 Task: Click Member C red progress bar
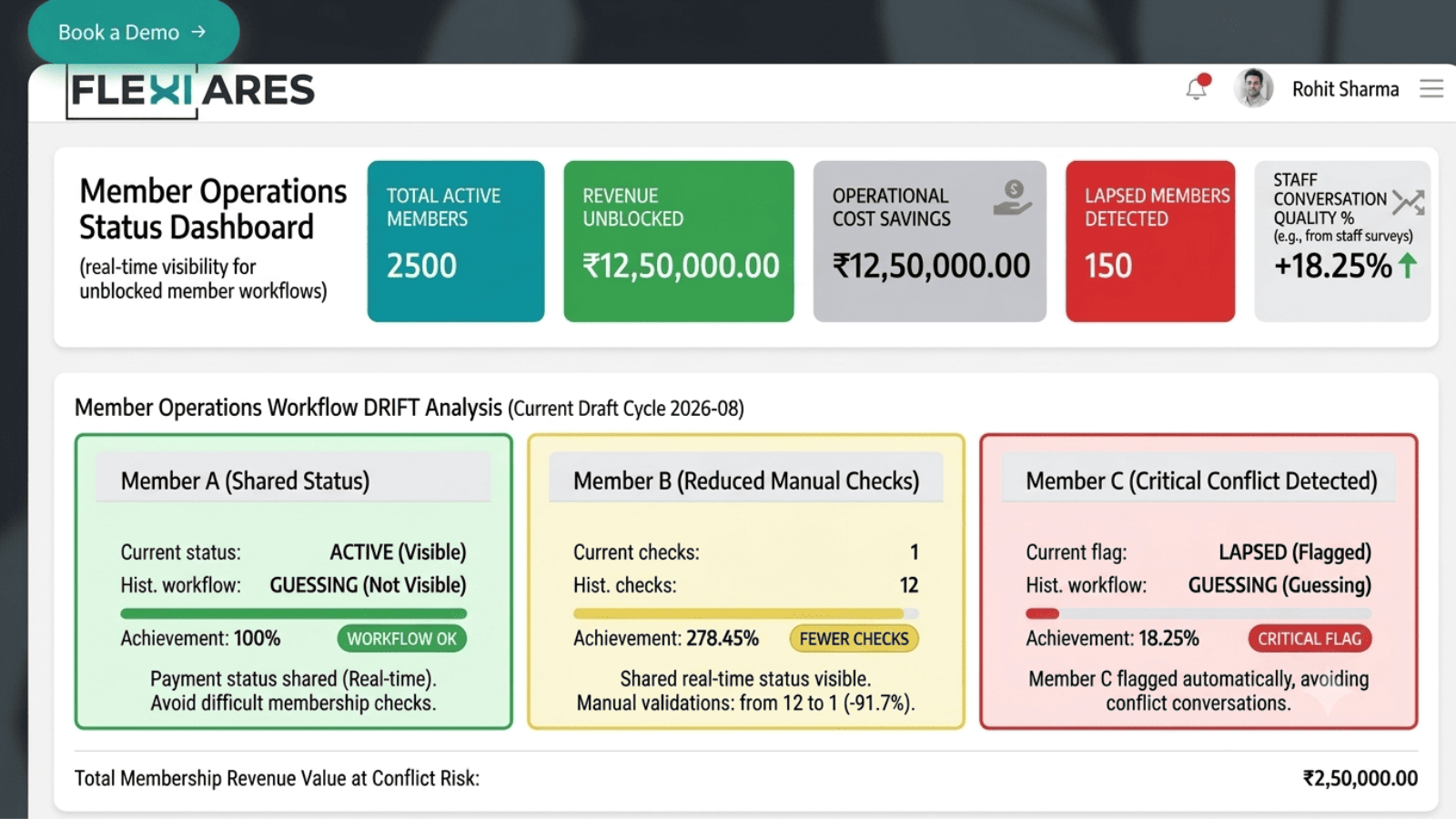(x=1198, y=613)
